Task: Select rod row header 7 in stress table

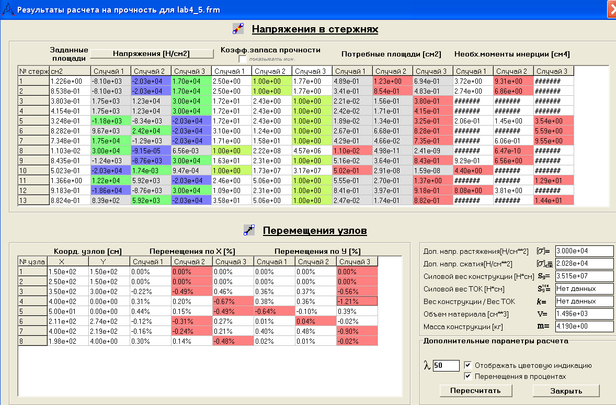Action: [x=33, y=141]
